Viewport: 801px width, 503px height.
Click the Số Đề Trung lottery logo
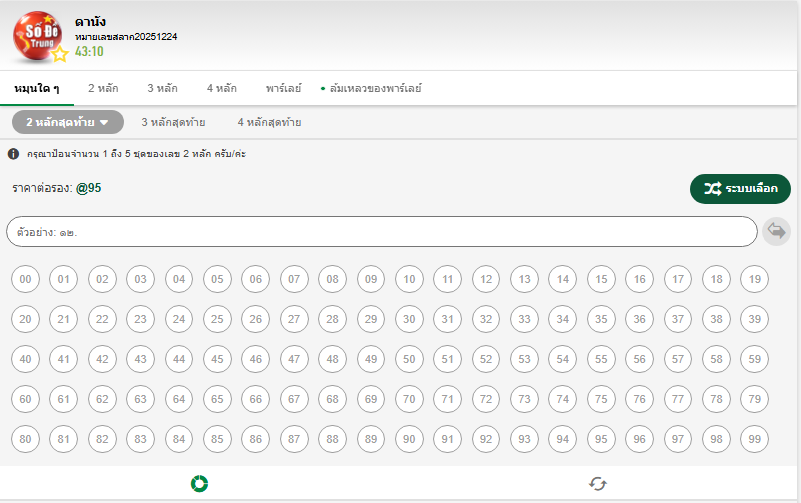coord(37,36)
